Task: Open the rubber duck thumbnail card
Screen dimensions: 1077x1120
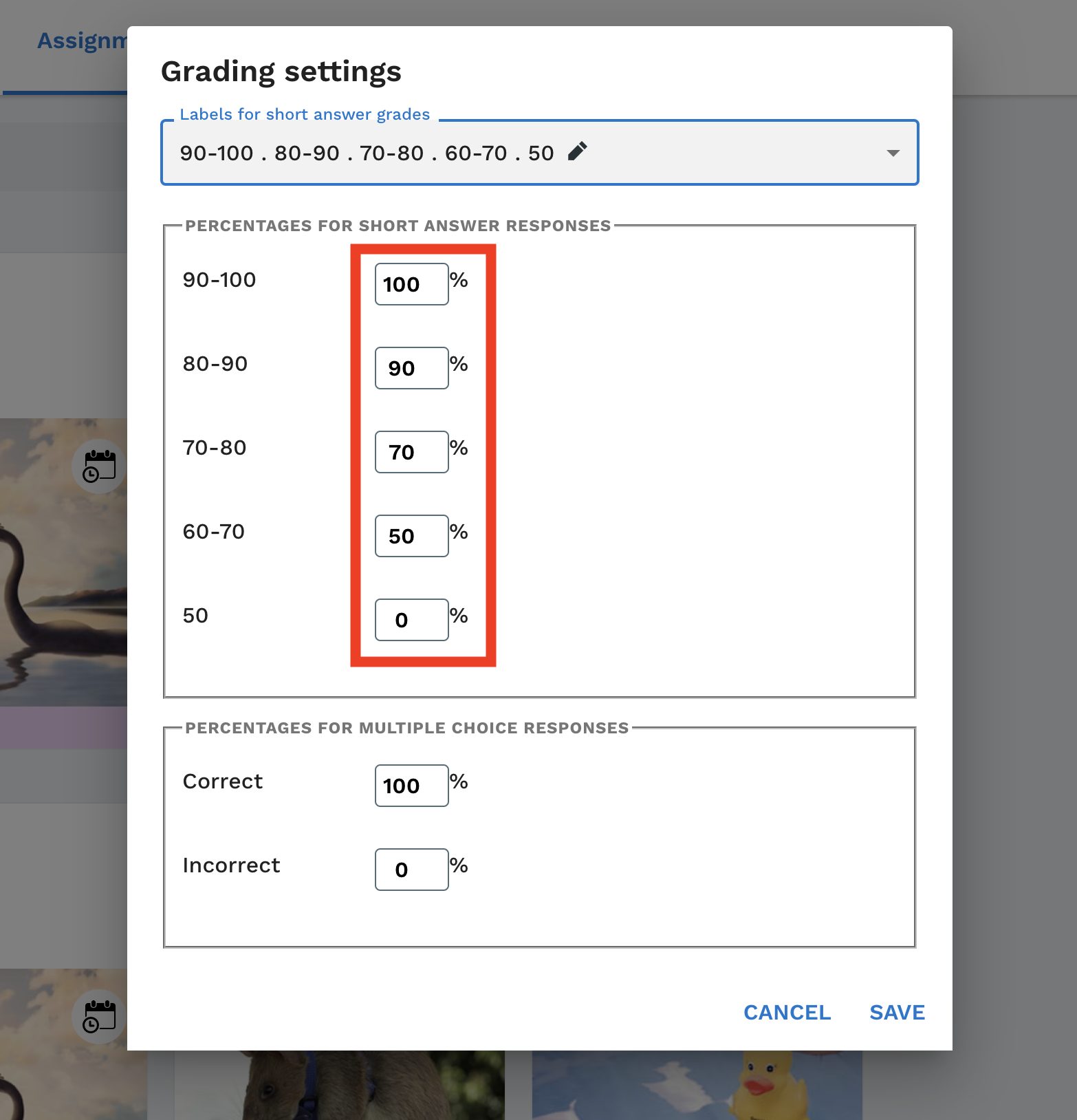Action: click(x=697, y=1085)
